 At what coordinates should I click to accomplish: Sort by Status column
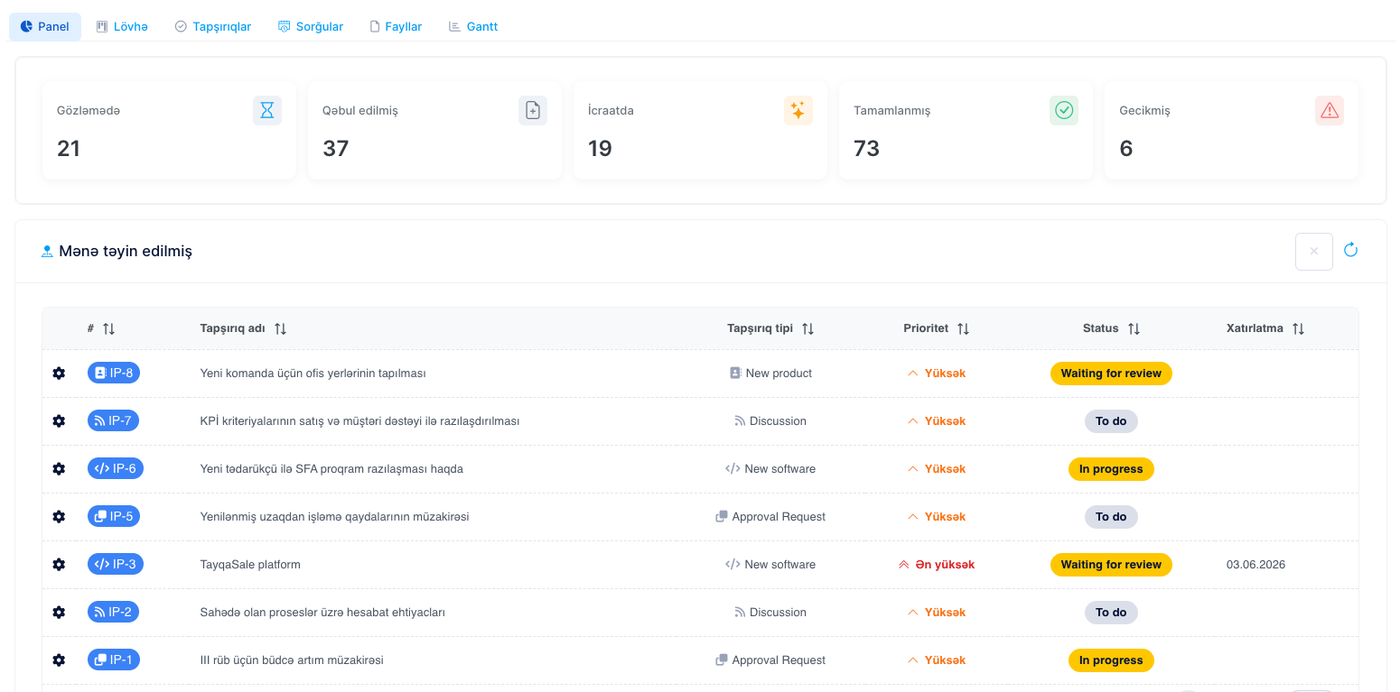(1134, 328)
